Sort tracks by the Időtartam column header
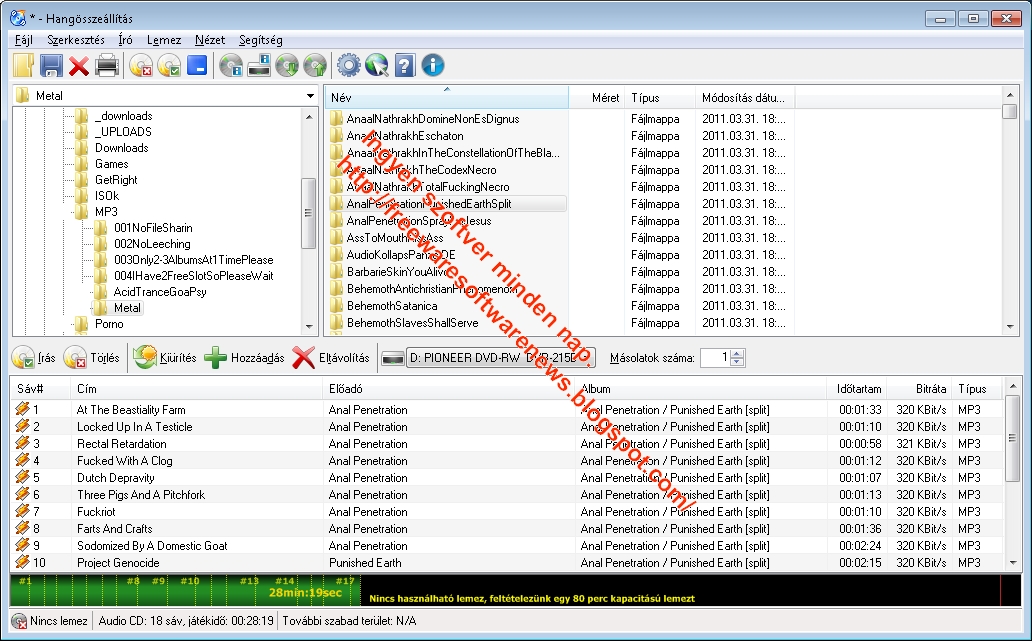Image resolution: width=1032 pixels, height=641 pixels. pos(856,389)
